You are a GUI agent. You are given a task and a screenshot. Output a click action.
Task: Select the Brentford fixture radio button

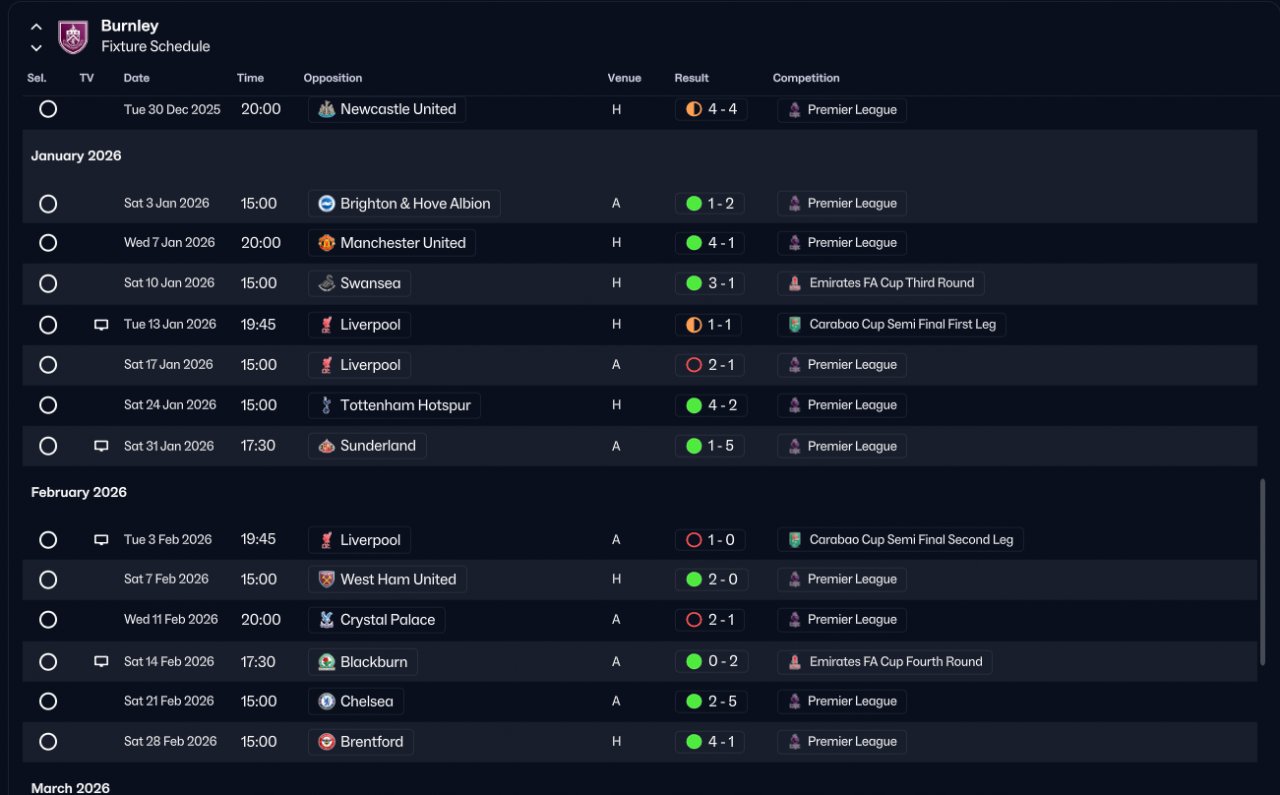coord(48,742)
